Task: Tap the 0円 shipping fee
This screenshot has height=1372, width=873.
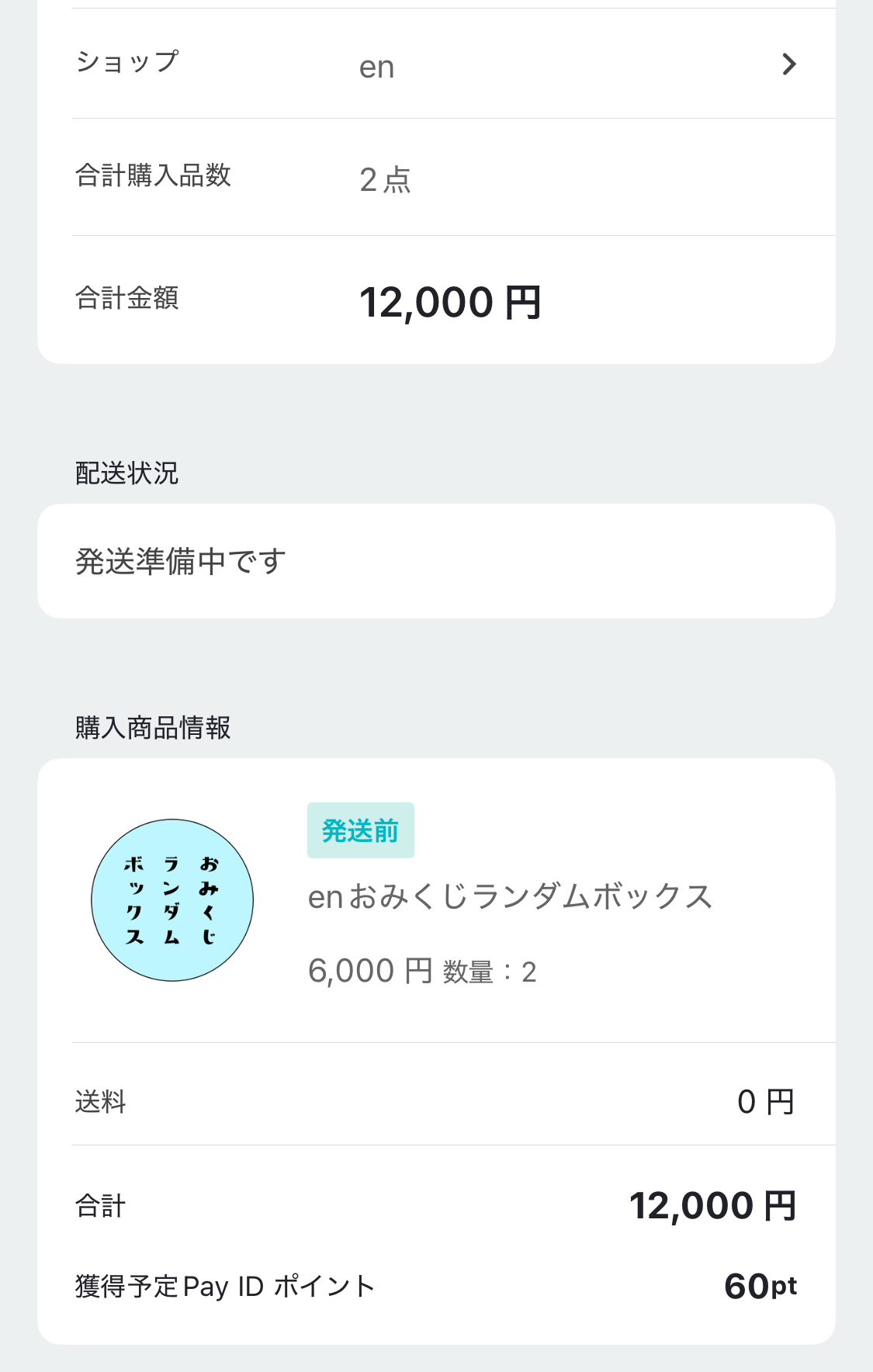Action: (765, 1102)
